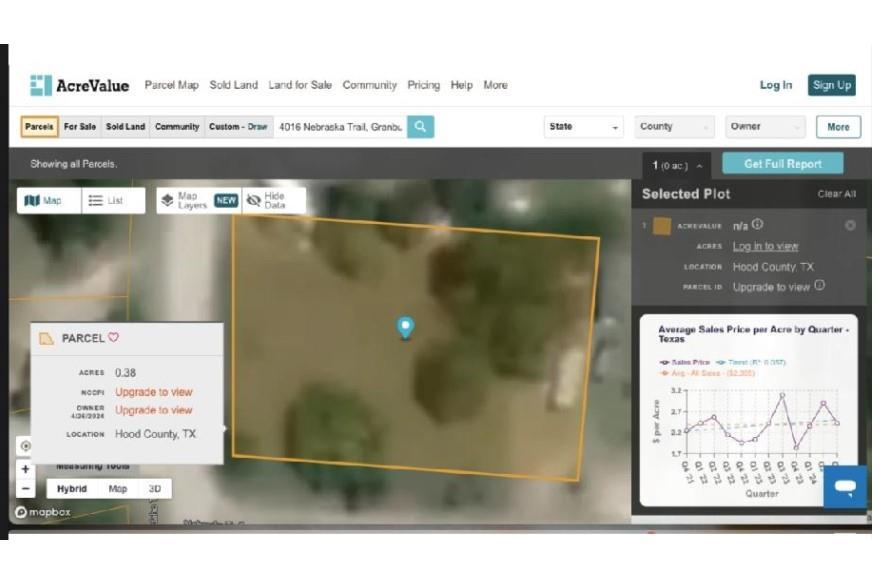The height and width of the screenshot is (566, 895).
Task: Zoom out on the map
Action: point(26,489)
